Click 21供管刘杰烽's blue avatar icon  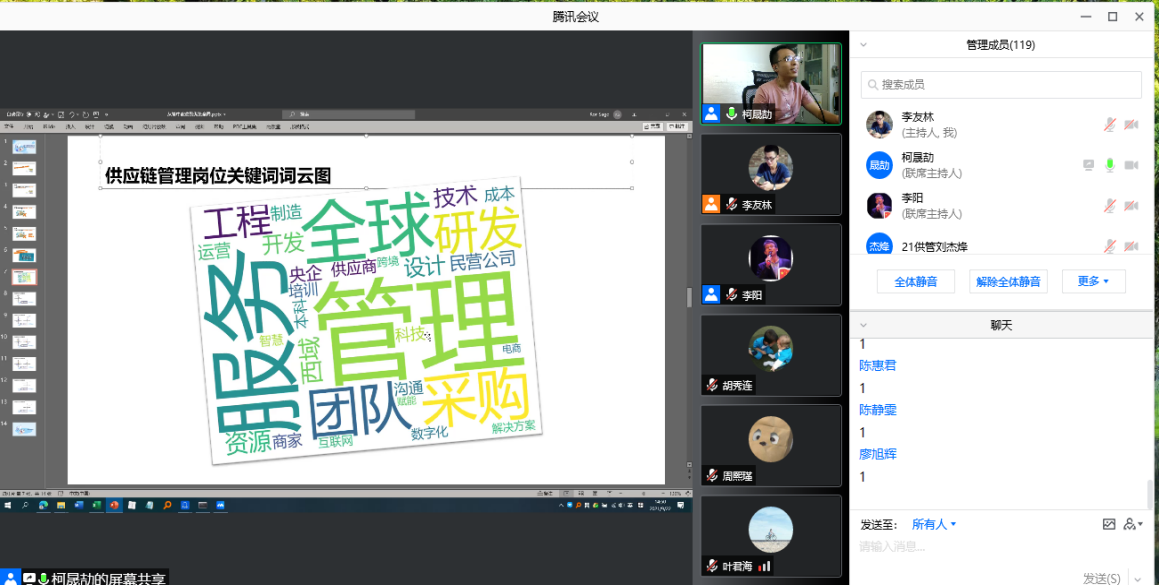click(879, 246)
